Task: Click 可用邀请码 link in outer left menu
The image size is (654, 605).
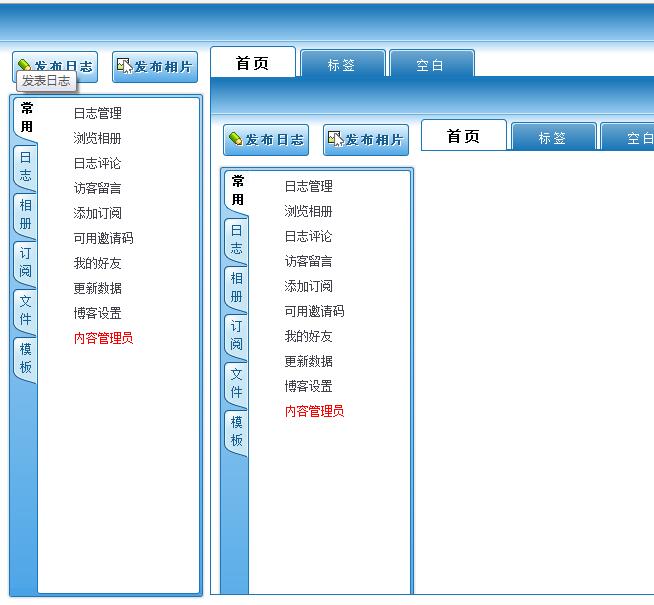Action: pyautogui.click(x=103, y=238)
